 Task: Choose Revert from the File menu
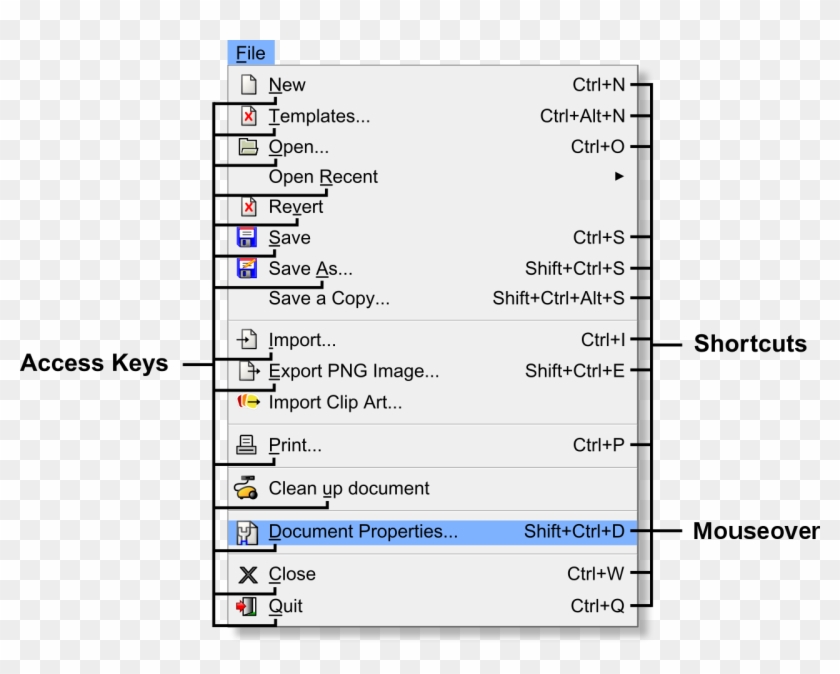[x=296, y=207]
